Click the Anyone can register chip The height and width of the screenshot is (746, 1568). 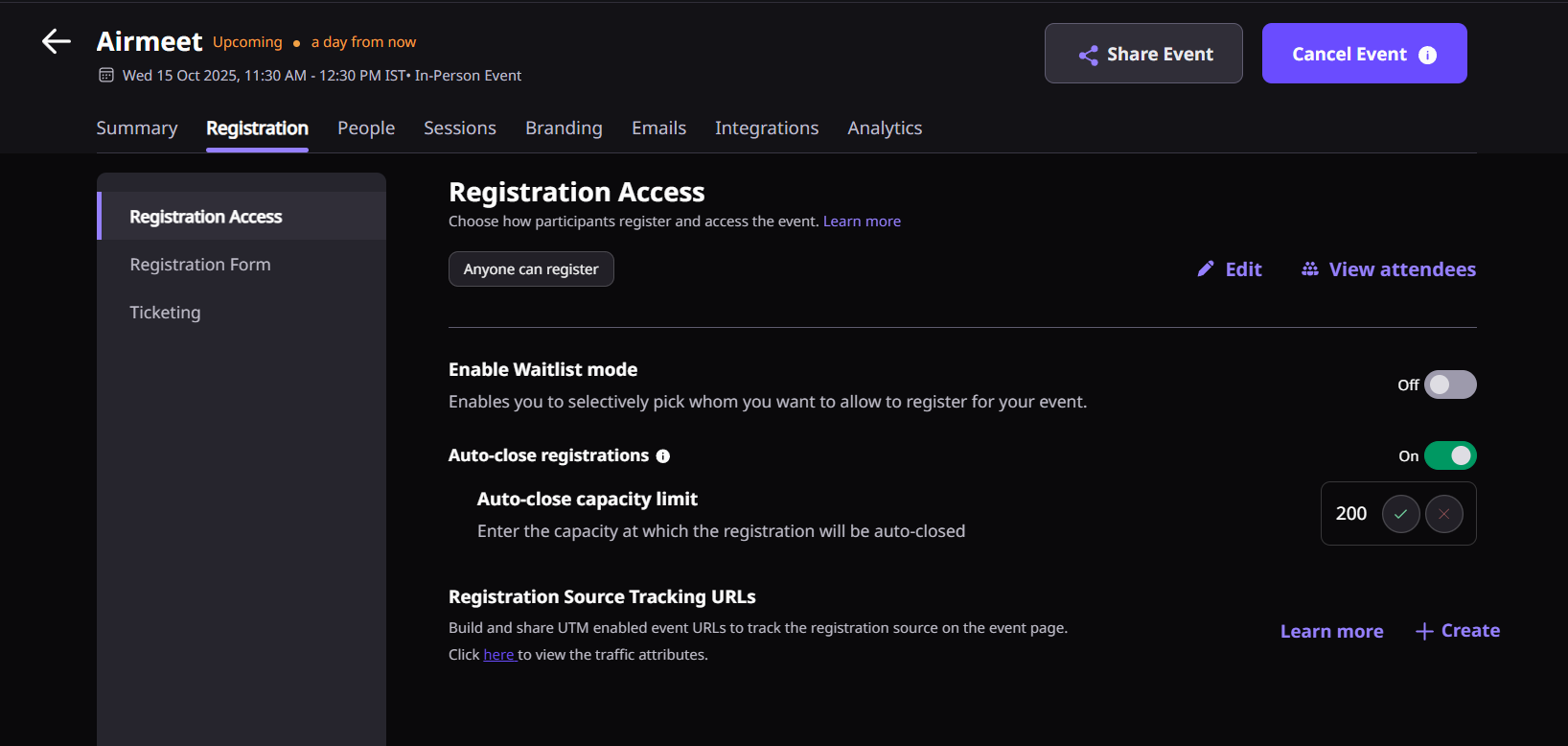(531, 269)
